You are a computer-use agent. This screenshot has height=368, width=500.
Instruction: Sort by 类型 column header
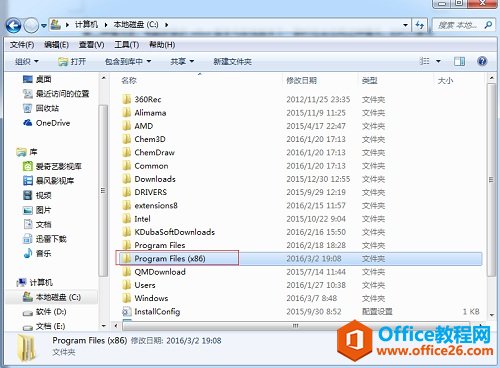pos(369,80)
